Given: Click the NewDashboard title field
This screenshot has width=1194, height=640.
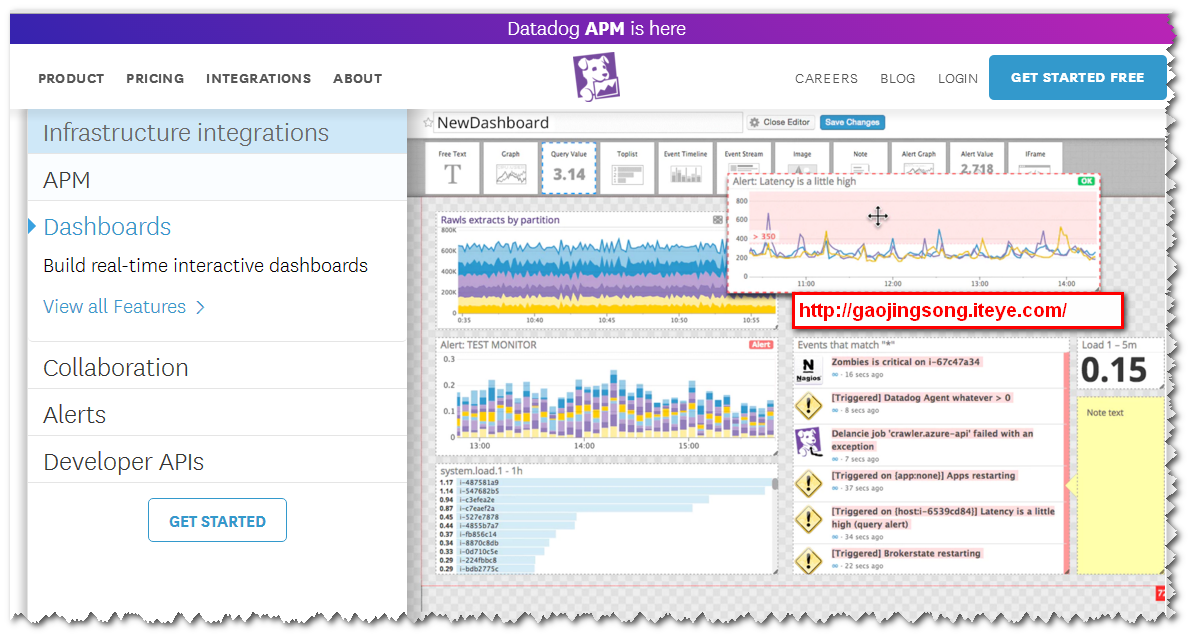Looking at the screenshot, I should click(x=588, y=123).
